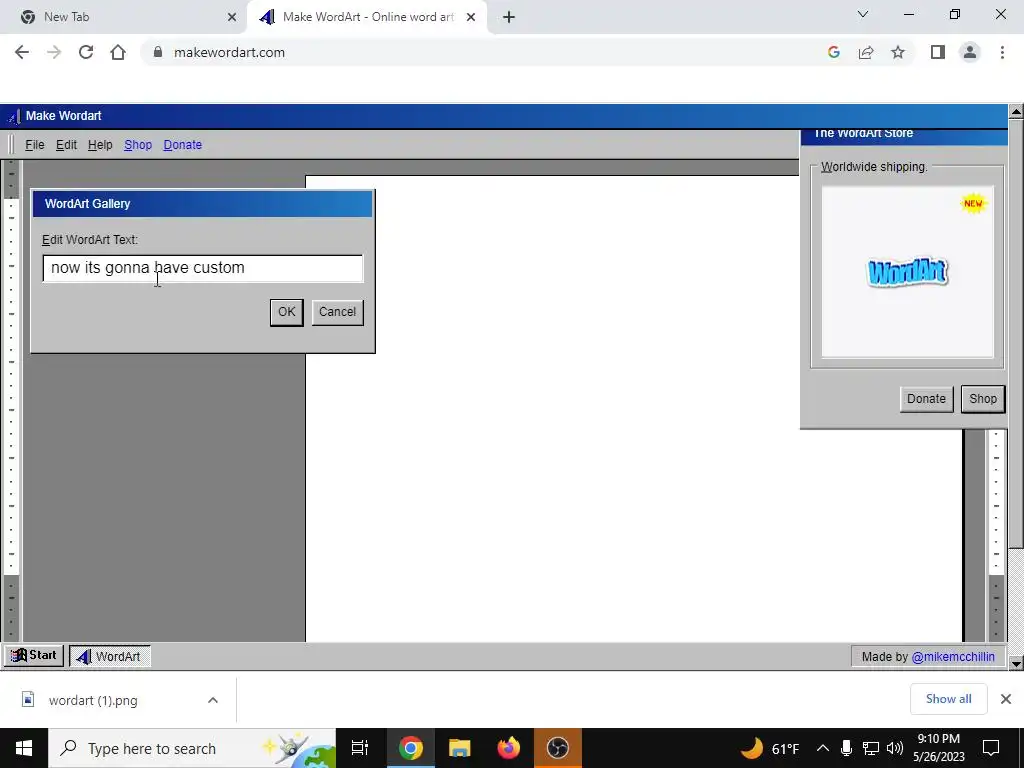Open downloaded wordart (1).png file
This screenshot has height=768, width=1024.
tap(93, 701)
